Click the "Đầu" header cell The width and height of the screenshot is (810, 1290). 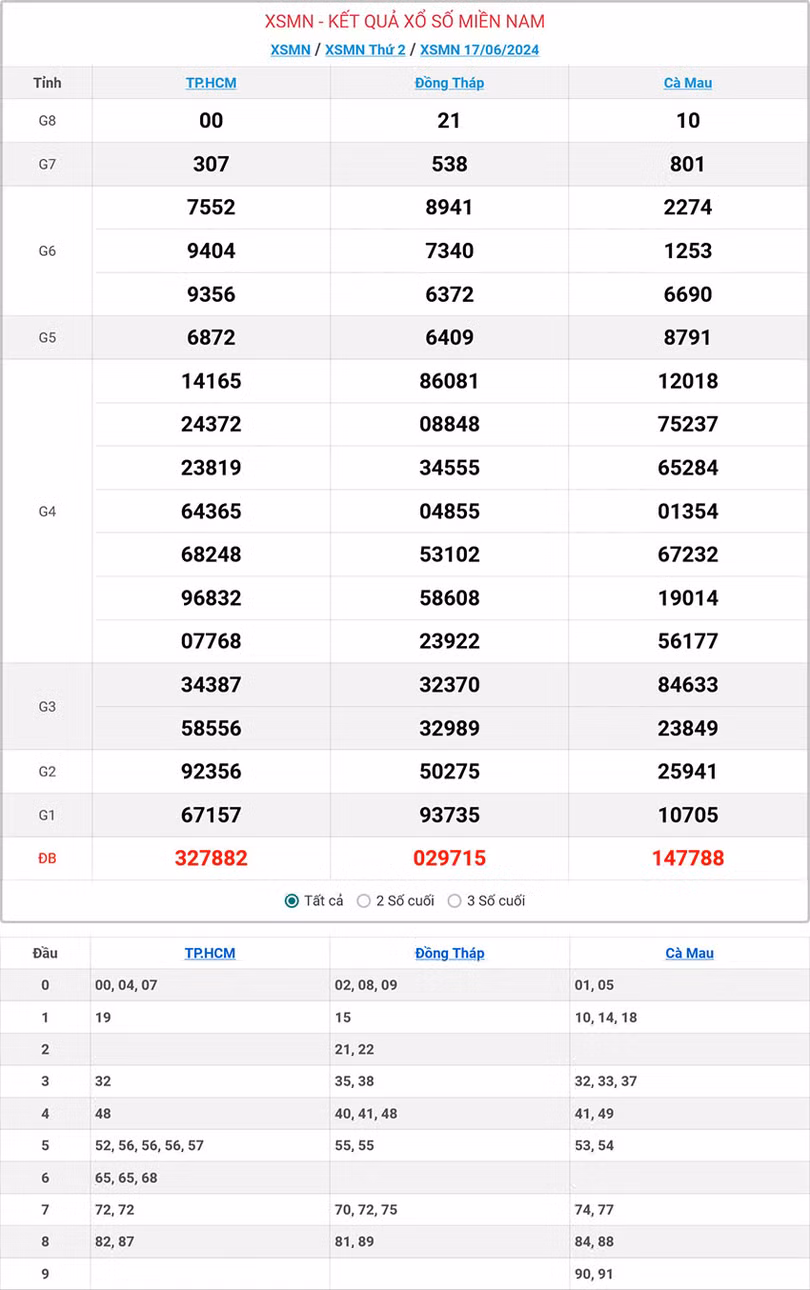45,953
